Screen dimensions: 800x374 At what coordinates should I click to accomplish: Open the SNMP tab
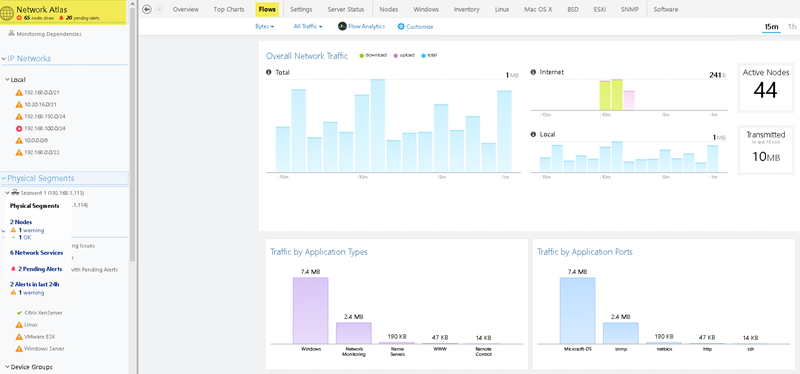click(x=629, y=9)
